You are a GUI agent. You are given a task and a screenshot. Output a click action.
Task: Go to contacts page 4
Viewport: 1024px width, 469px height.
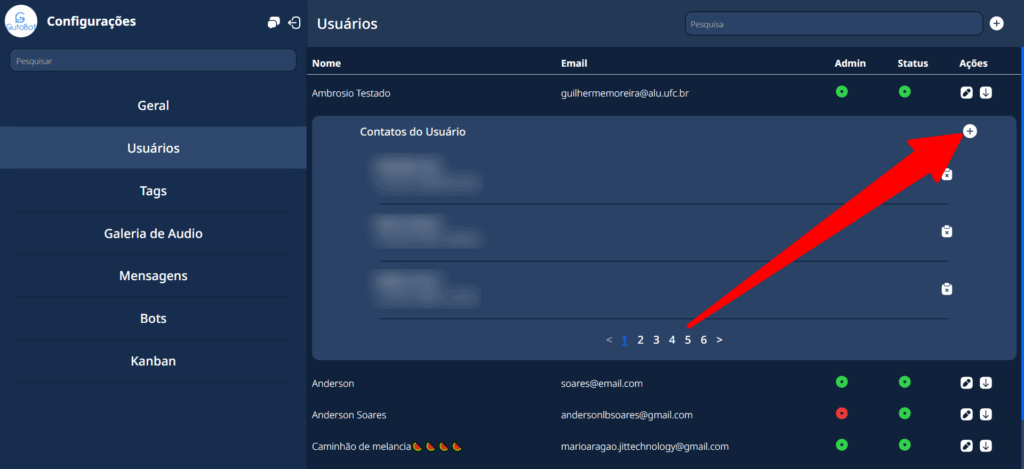click(x=672, y=340)
